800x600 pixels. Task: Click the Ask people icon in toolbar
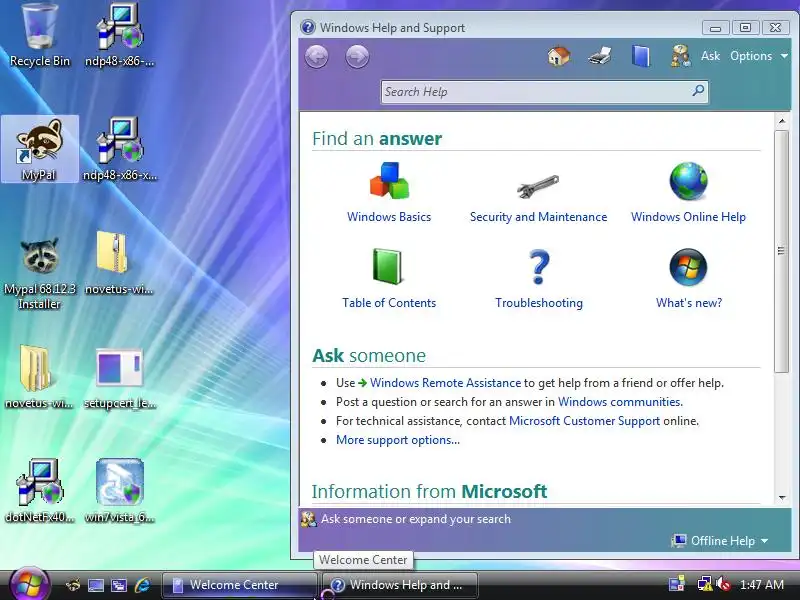[x=680, y=56]
